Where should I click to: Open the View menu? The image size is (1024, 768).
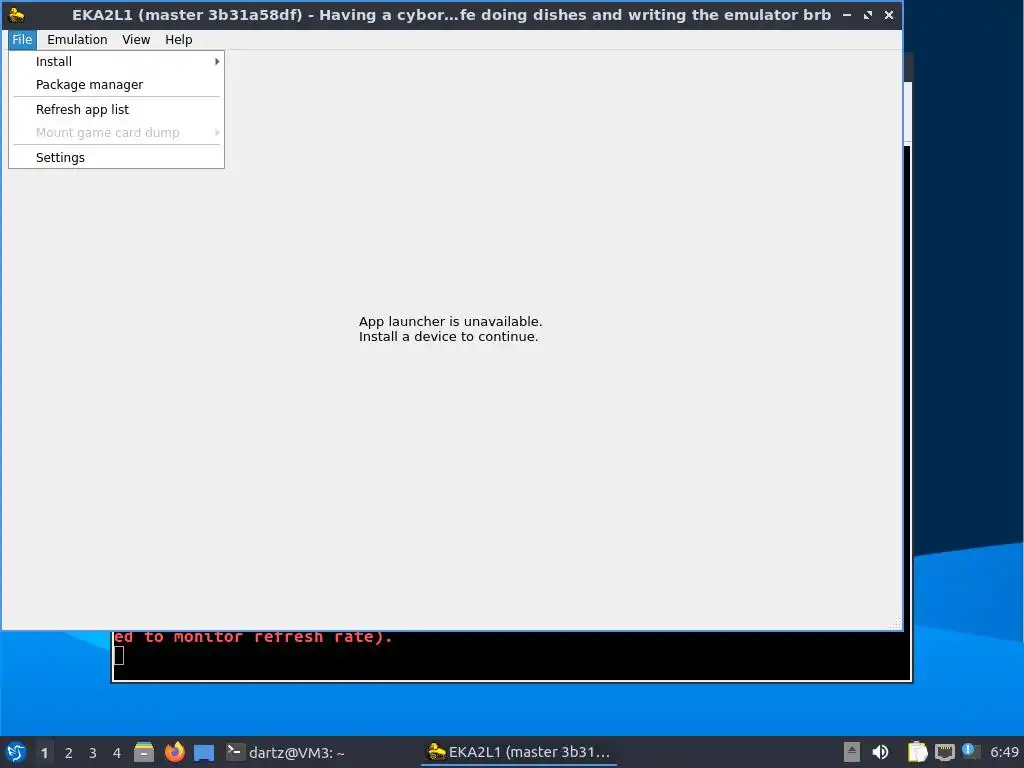136,39
